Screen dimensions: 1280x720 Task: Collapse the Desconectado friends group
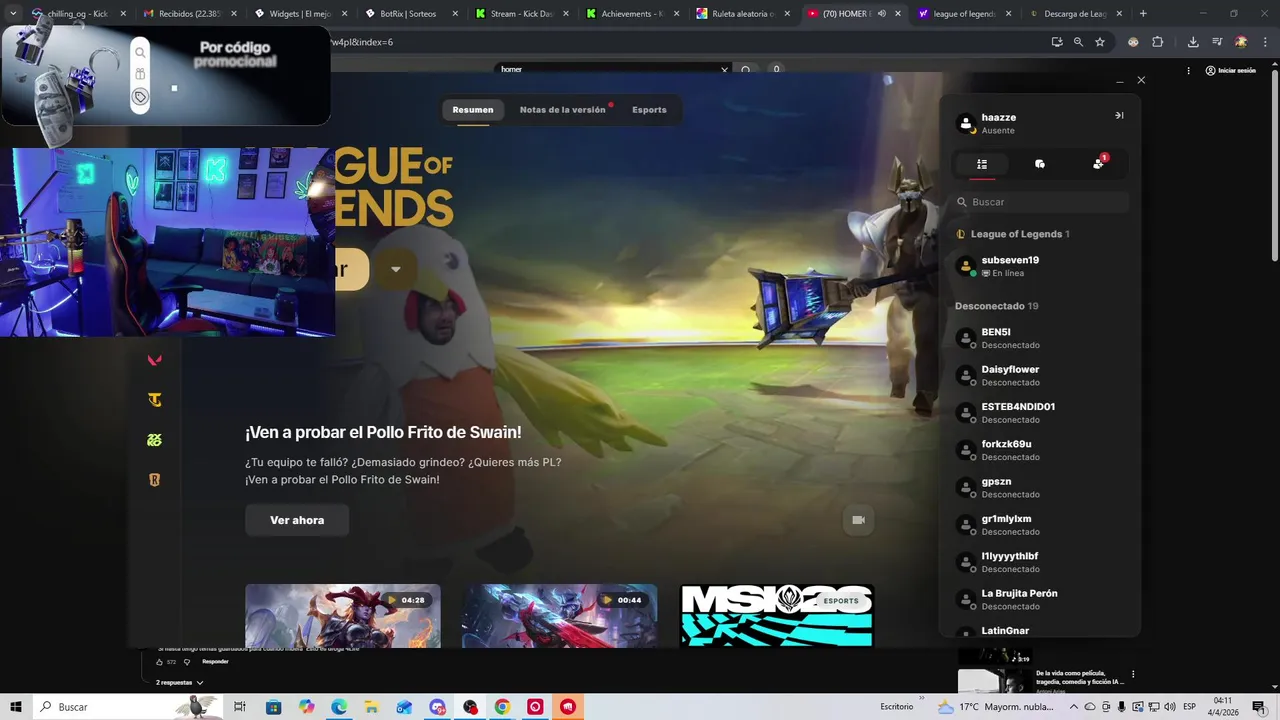[x=997, y=306]
